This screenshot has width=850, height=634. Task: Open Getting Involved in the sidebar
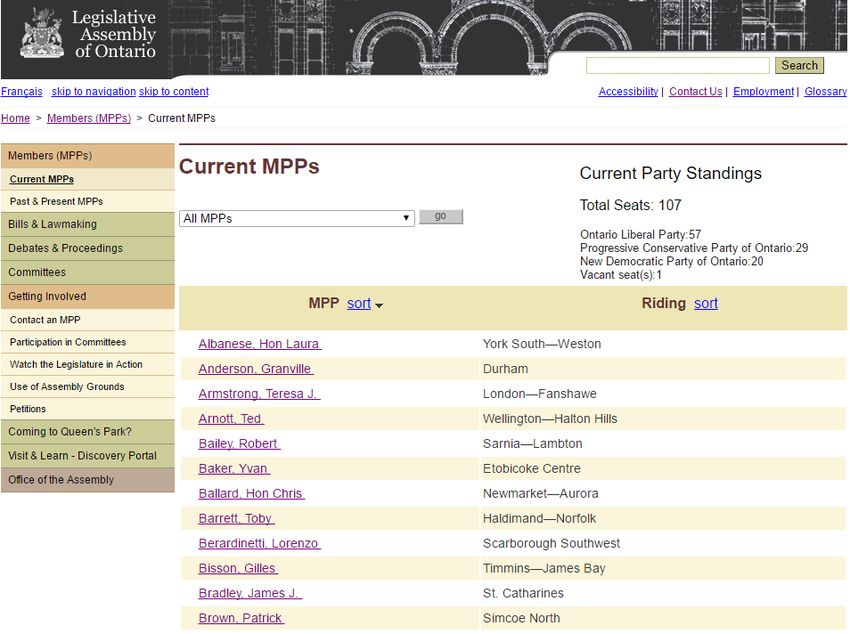click(x=88, y=296)
